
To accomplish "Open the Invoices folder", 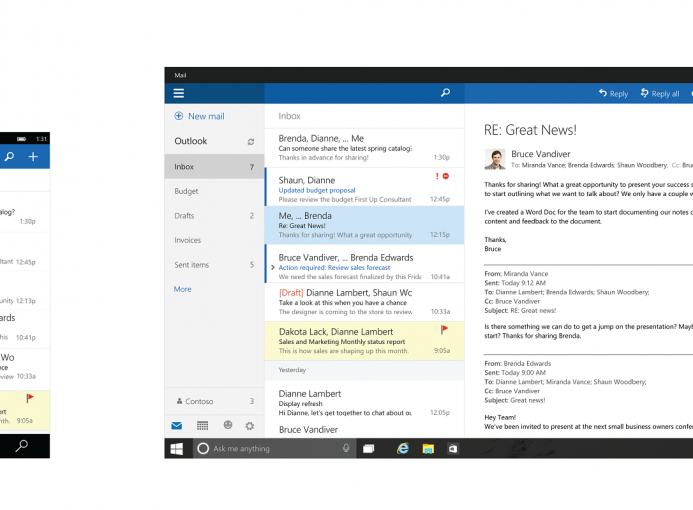I will point(214,240).
